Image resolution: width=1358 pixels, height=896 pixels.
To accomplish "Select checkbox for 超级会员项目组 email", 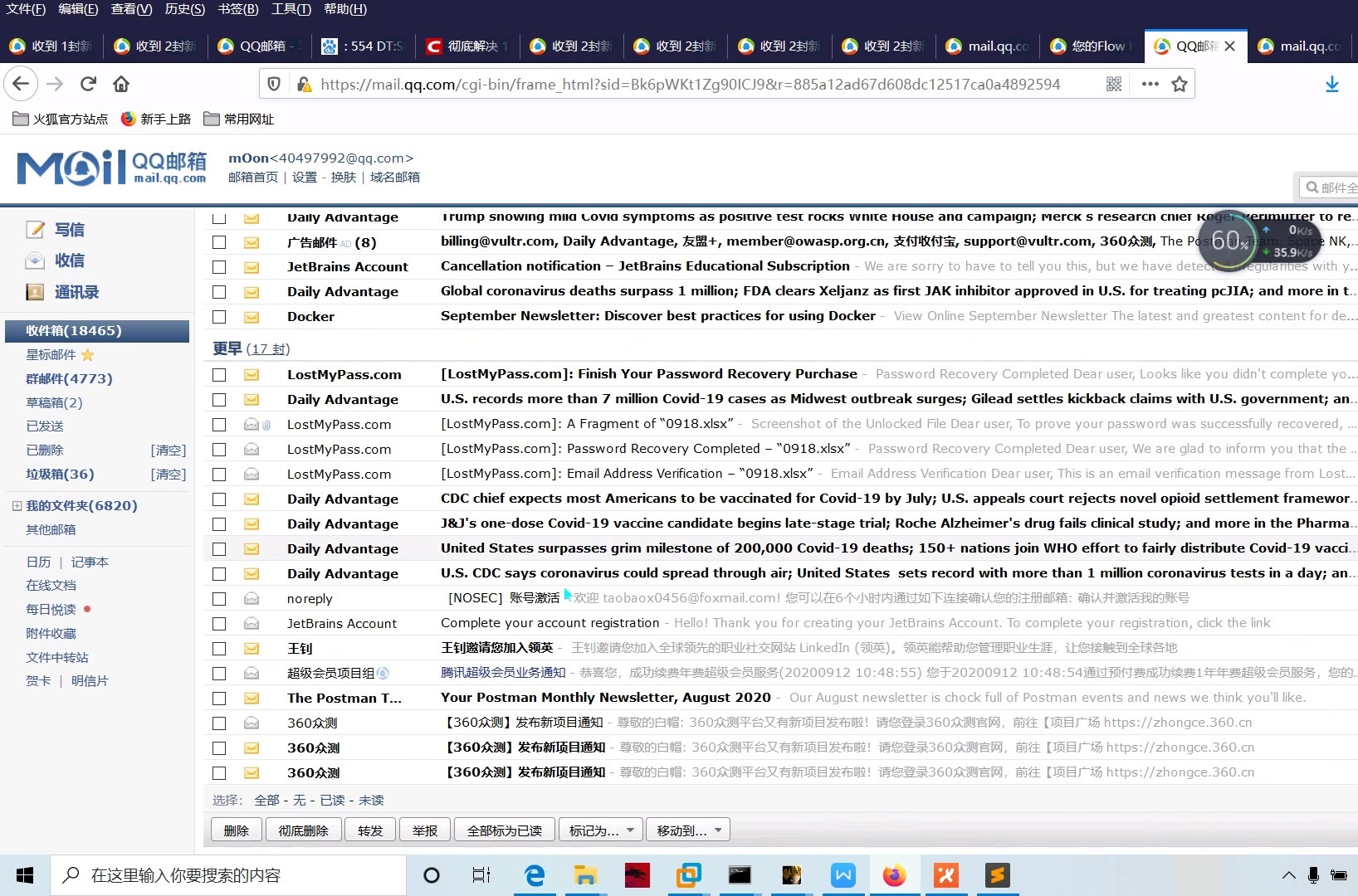I will 219,674.
